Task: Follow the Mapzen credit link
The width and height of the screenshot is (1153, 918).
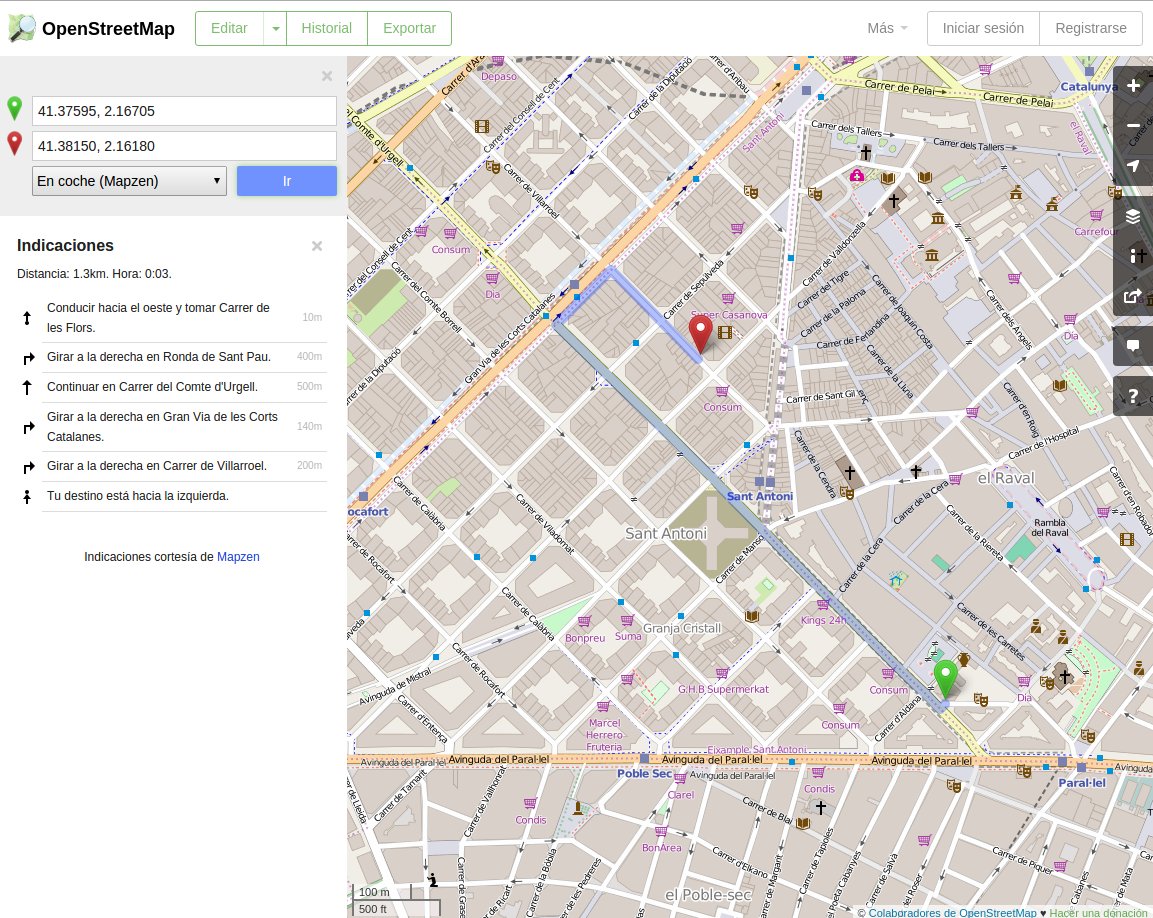Action: click(x=238, y=557)
